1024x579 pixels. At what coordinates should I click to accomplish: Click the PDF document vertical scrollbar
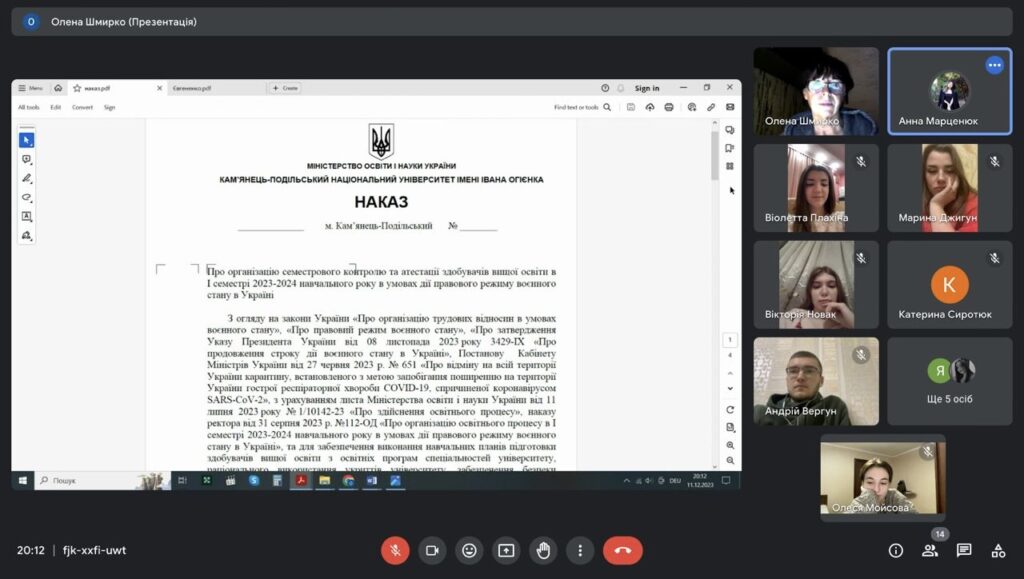point(714,160)
